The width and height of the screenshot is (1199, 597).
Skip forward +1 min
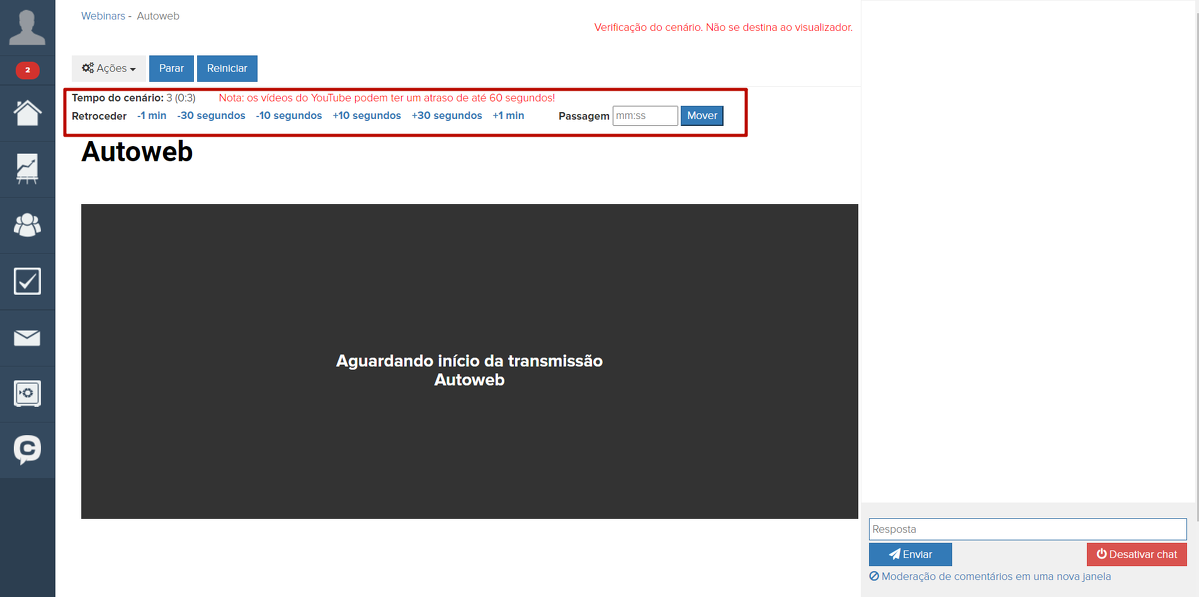point(508,116)
